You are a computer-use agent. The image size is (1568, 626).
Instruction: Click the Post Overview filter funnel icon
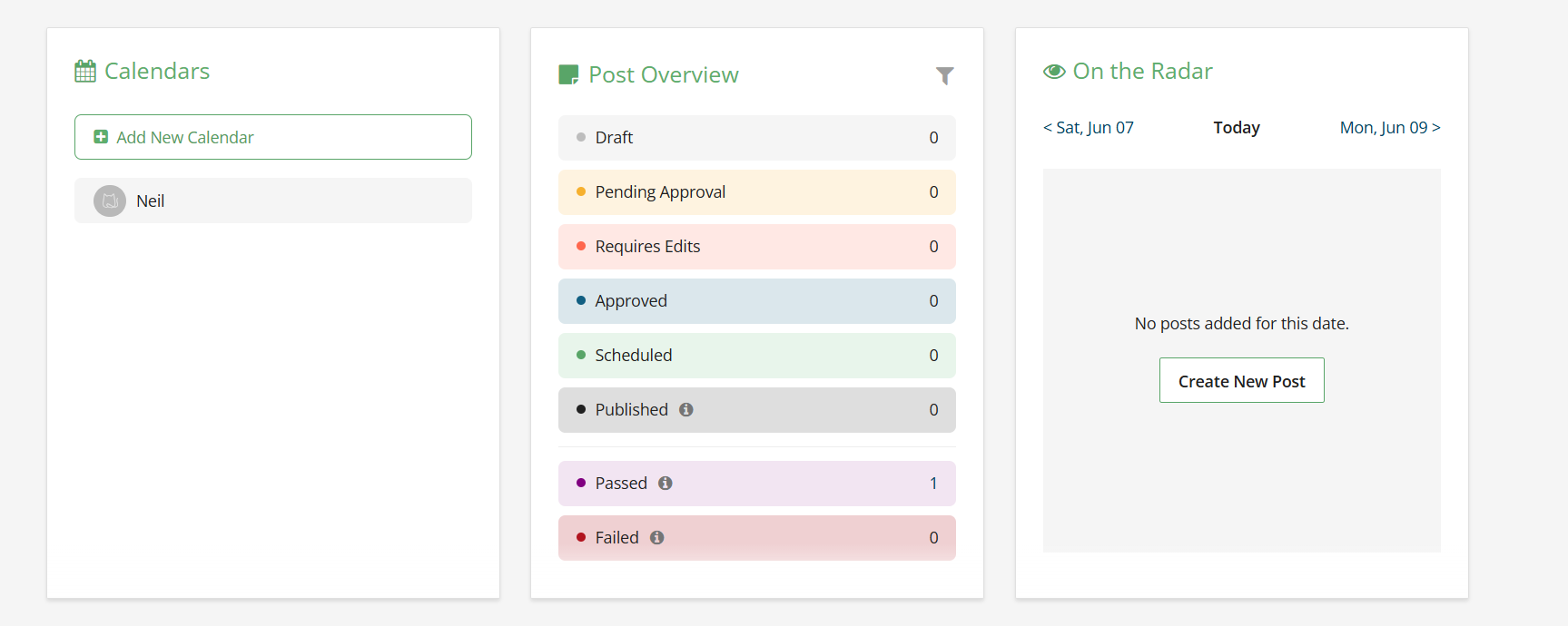tap(944, 75)
